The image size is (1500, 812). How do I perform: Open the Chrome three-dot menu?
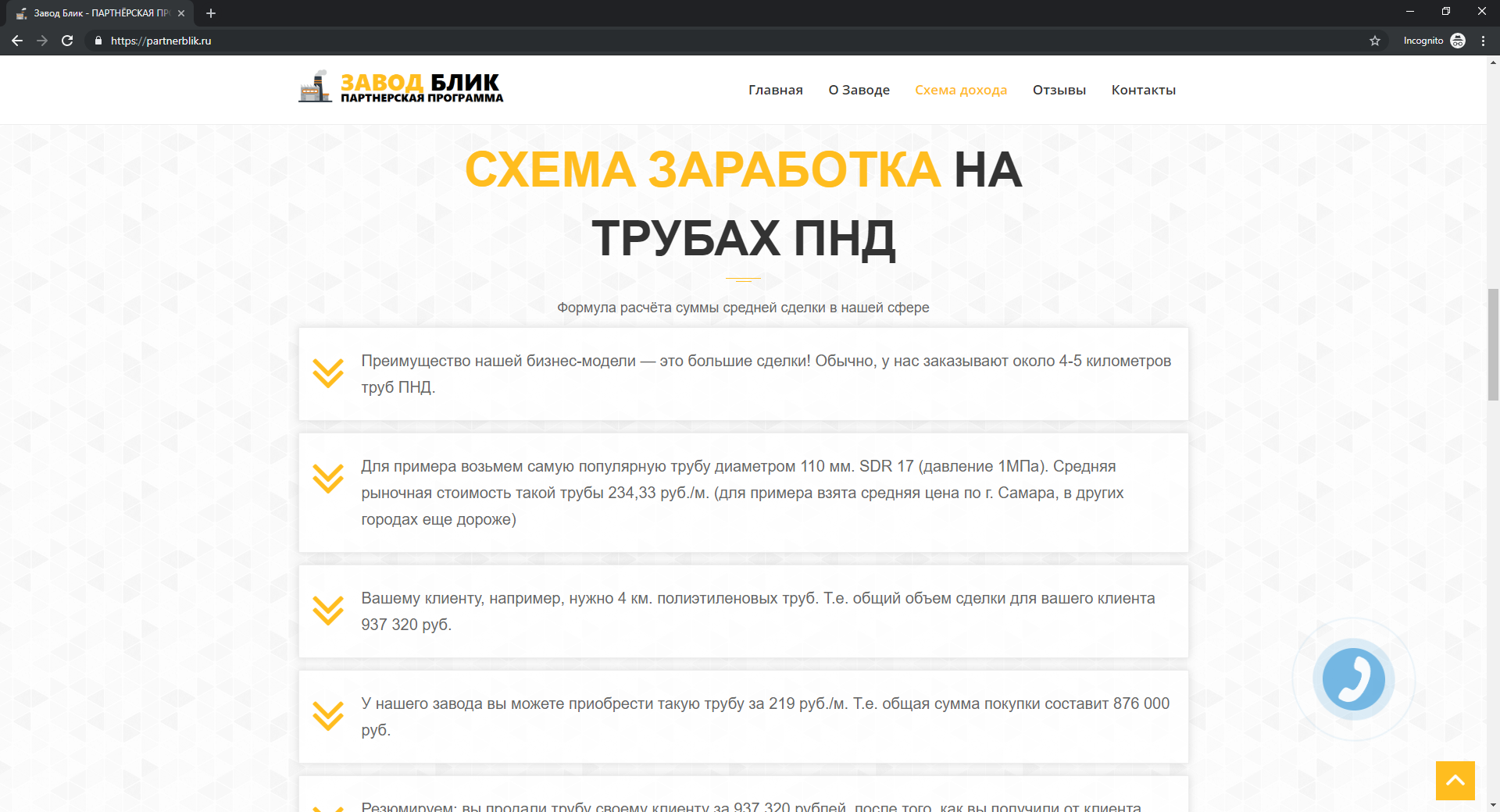coord(1483,41)
